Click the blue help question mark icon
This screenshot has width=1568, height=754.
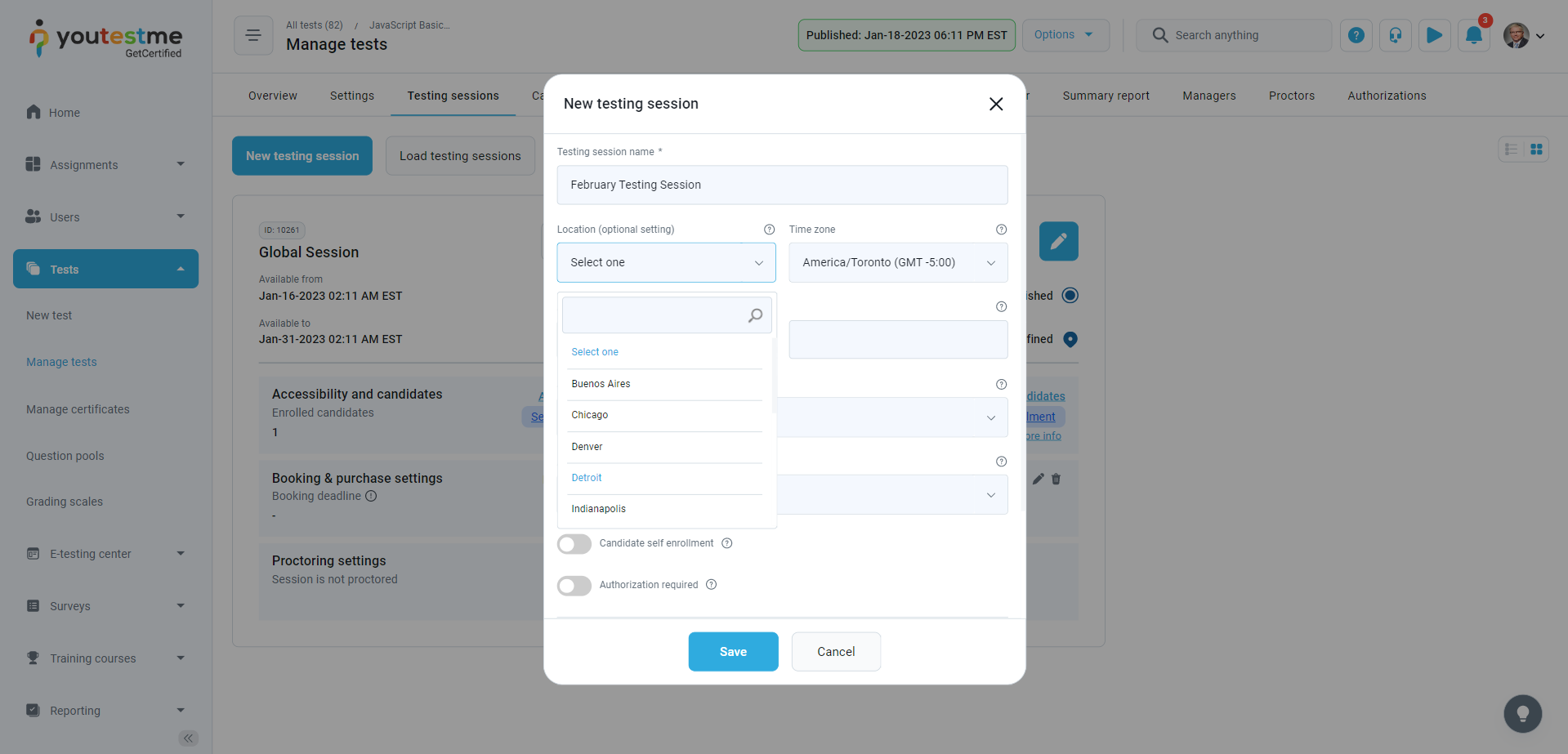pyautogui.click(x=1356, y=36)
